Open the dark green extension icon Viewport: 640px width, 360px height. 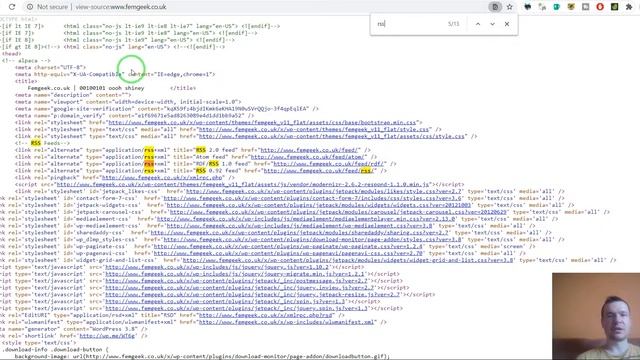click(x=614, y=7)
